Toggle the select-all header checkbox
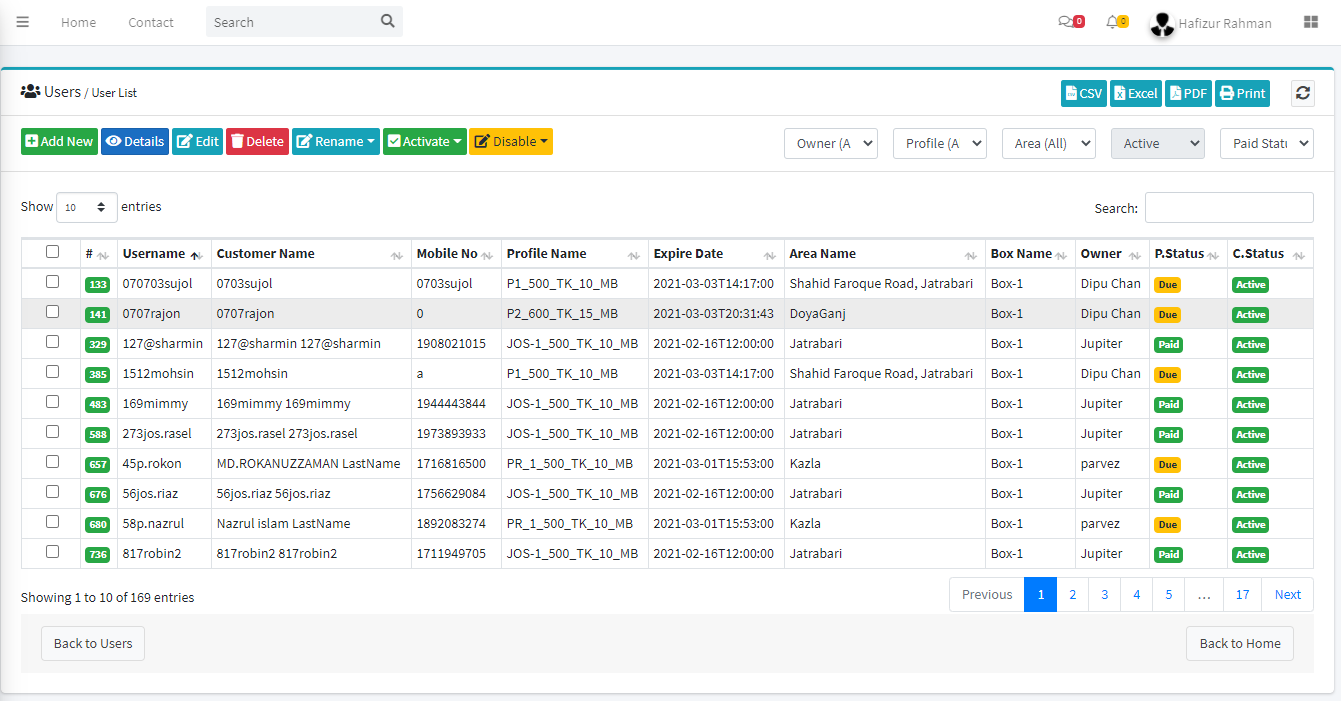The height and width of the screenshot is (701, 1341). [52, 252]
